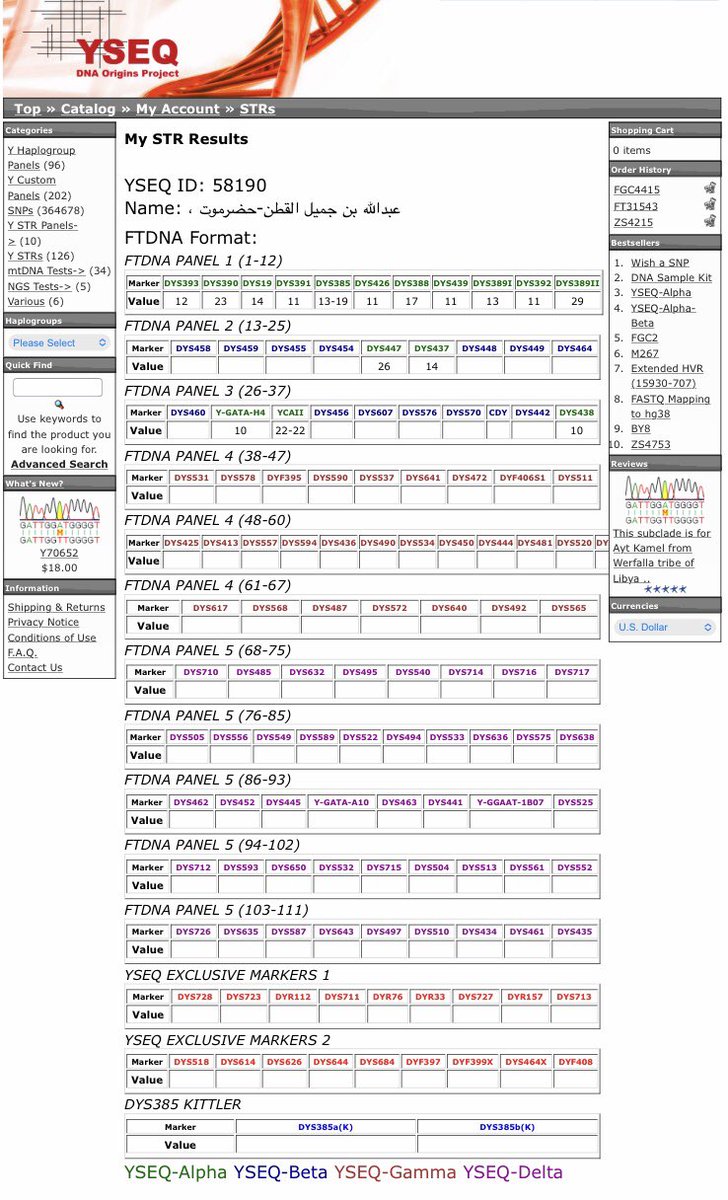Open the Reviews chromatogram thumbnail image
Image resolution: width=728 pixels, height=1200 pixels.
coord(664,500)
